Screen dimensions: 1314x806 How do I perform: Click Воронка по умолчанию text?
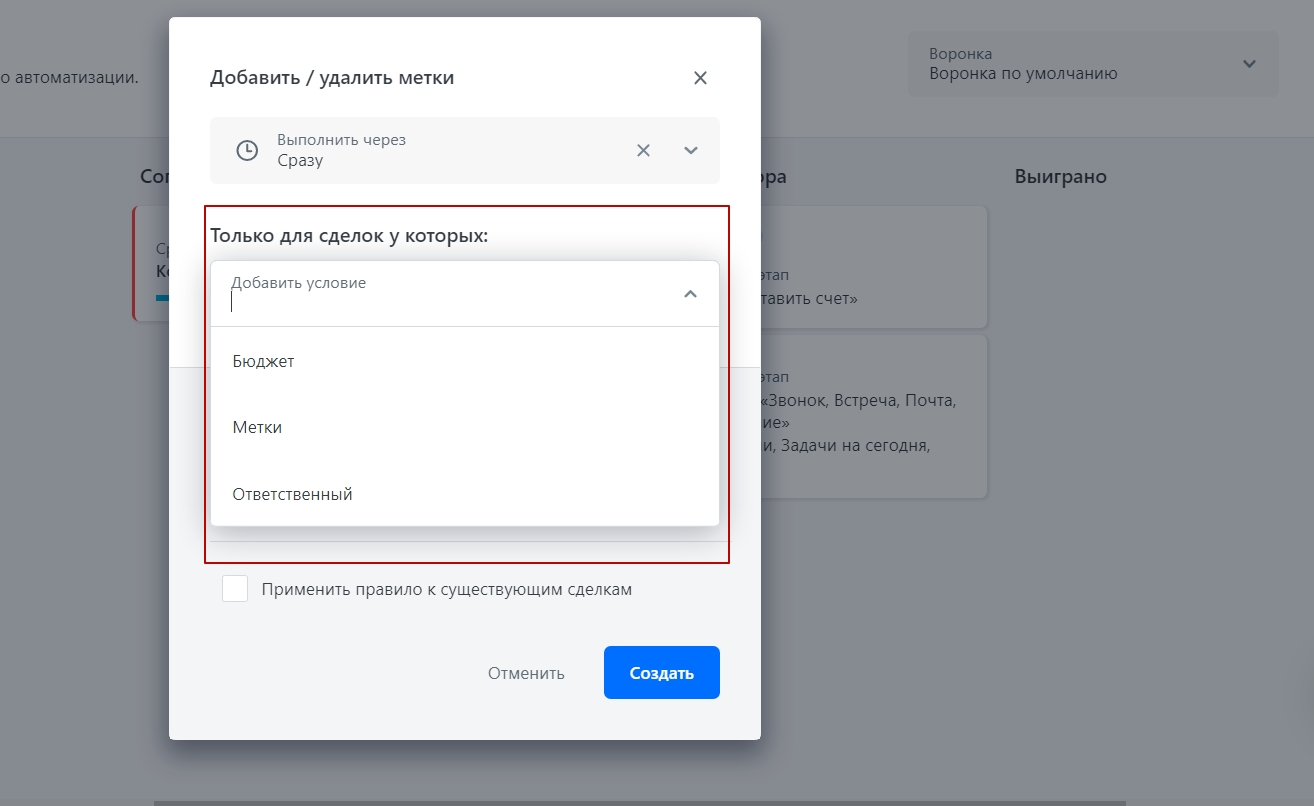pyautogui.click(x=1023, y=73)
